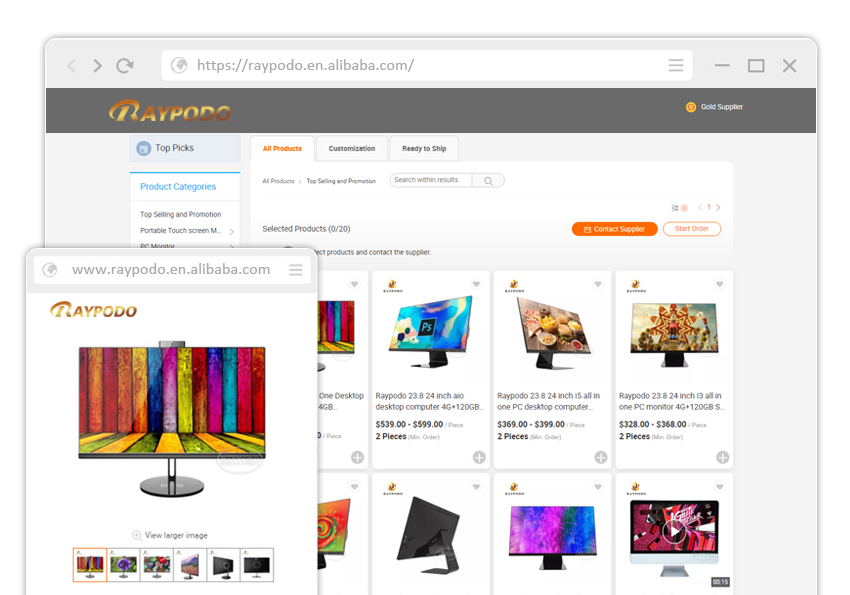The image size is (850, 595).
Task: Select Top Picks in the sidebar
Action: tap(185, 148)
